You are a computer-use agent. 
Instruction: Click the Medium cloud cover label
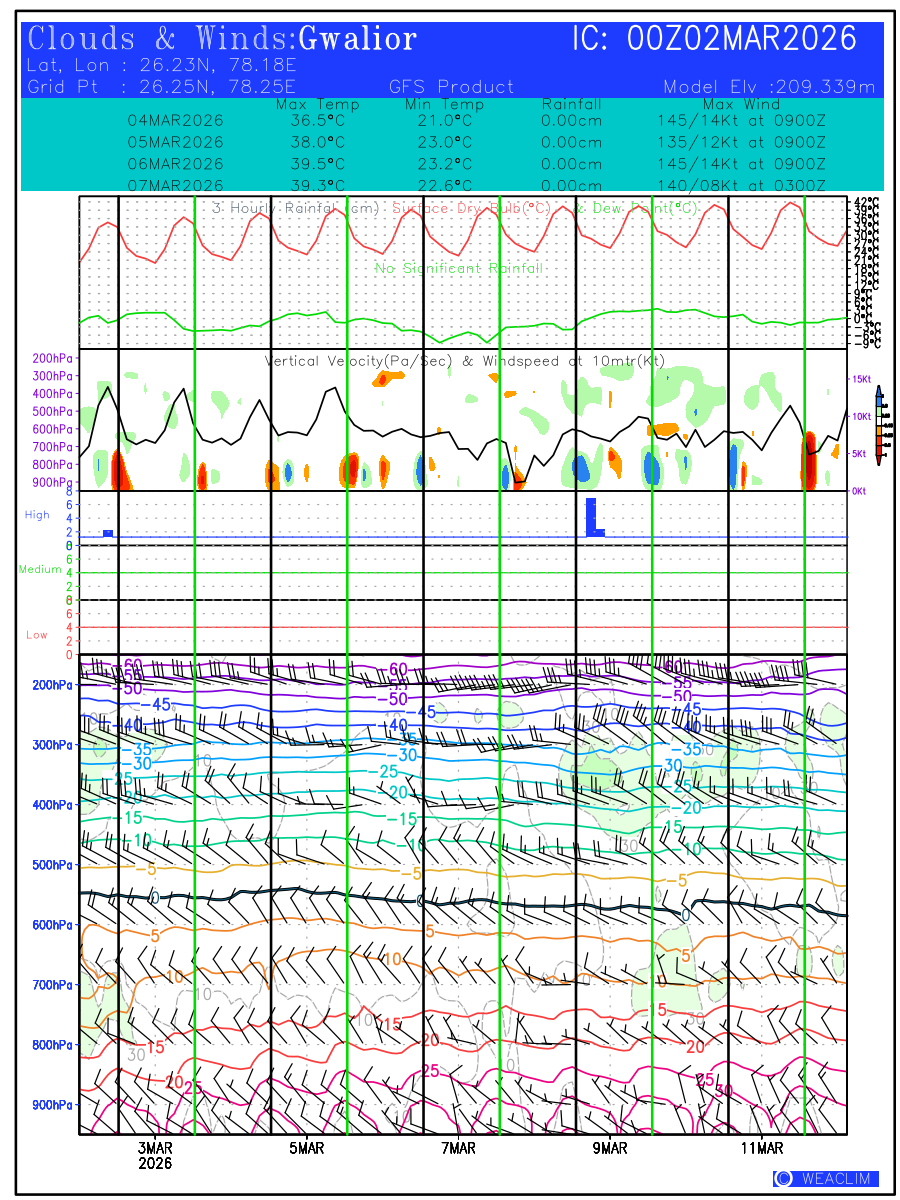click(x=40, y=569)
